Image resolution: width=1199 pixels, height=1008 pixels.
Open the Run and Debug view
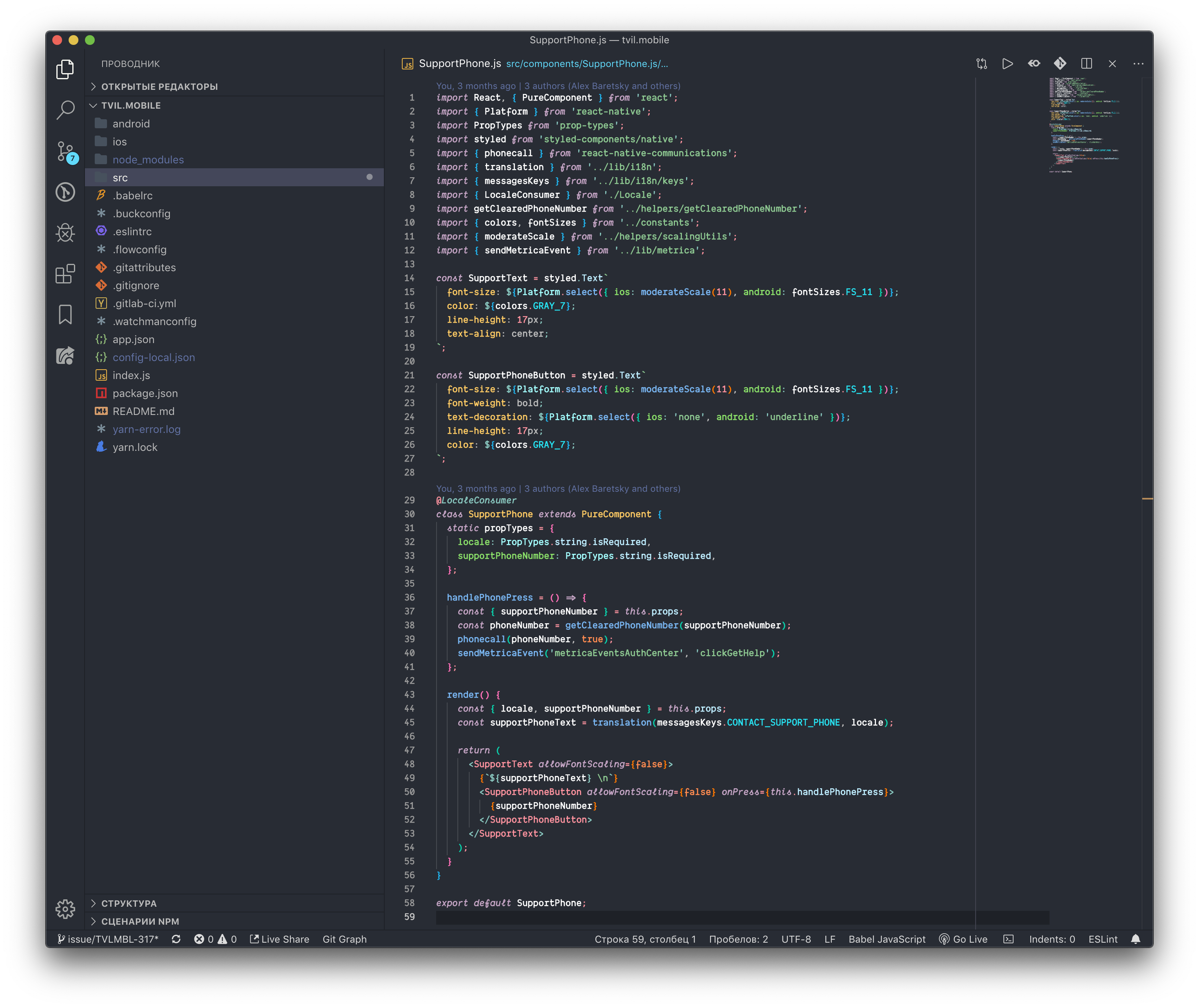coord(65,233)
